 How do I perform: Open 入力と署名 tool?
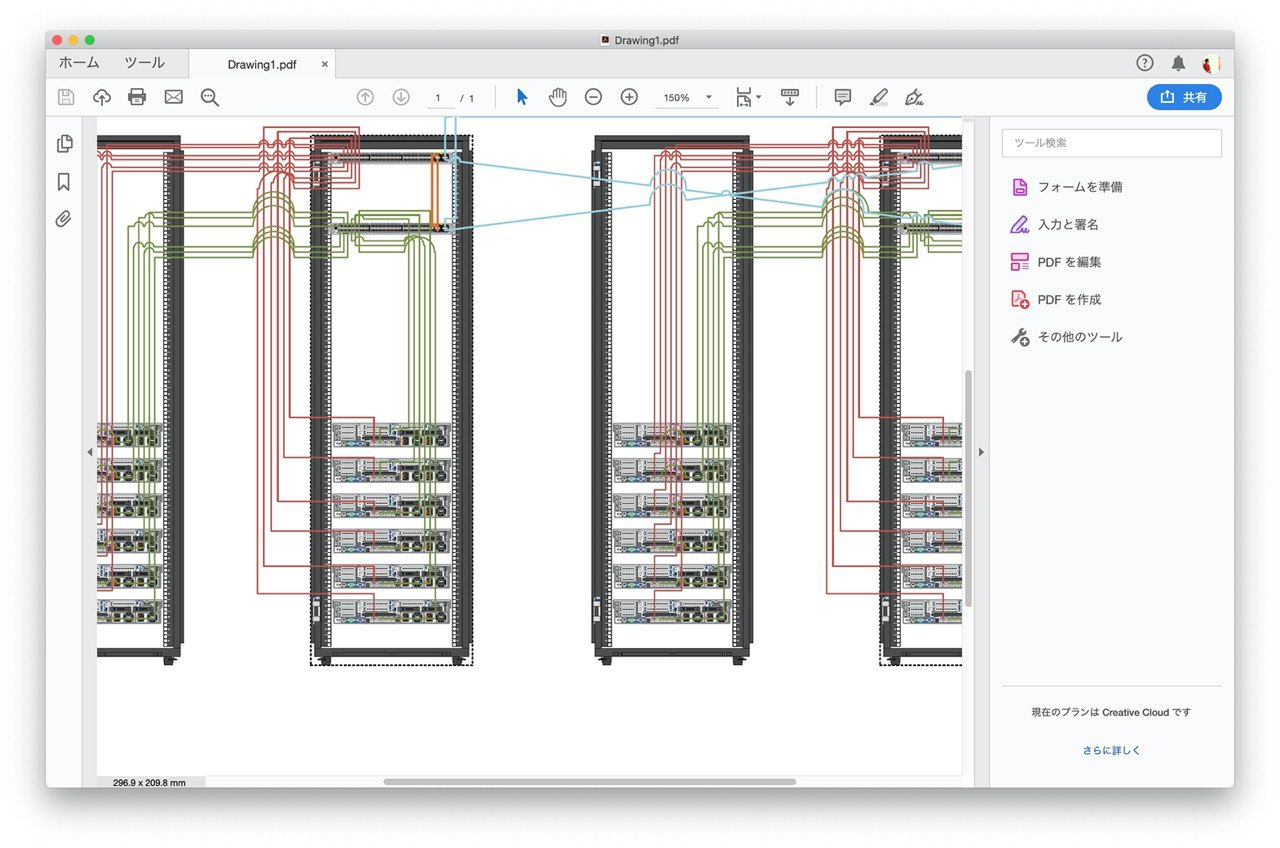[x=1068, y=225]
